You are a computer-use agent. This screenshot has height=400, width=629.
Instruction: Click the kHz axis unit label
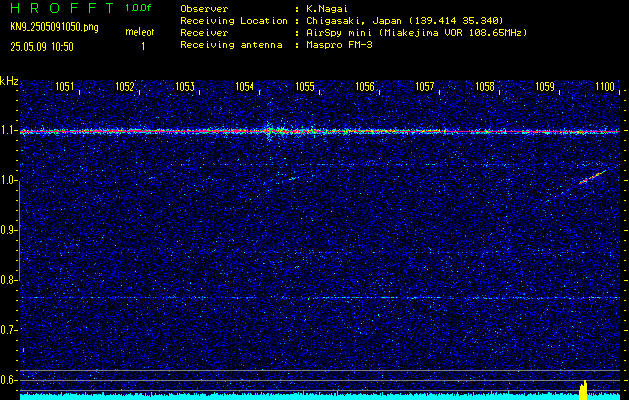9,81
